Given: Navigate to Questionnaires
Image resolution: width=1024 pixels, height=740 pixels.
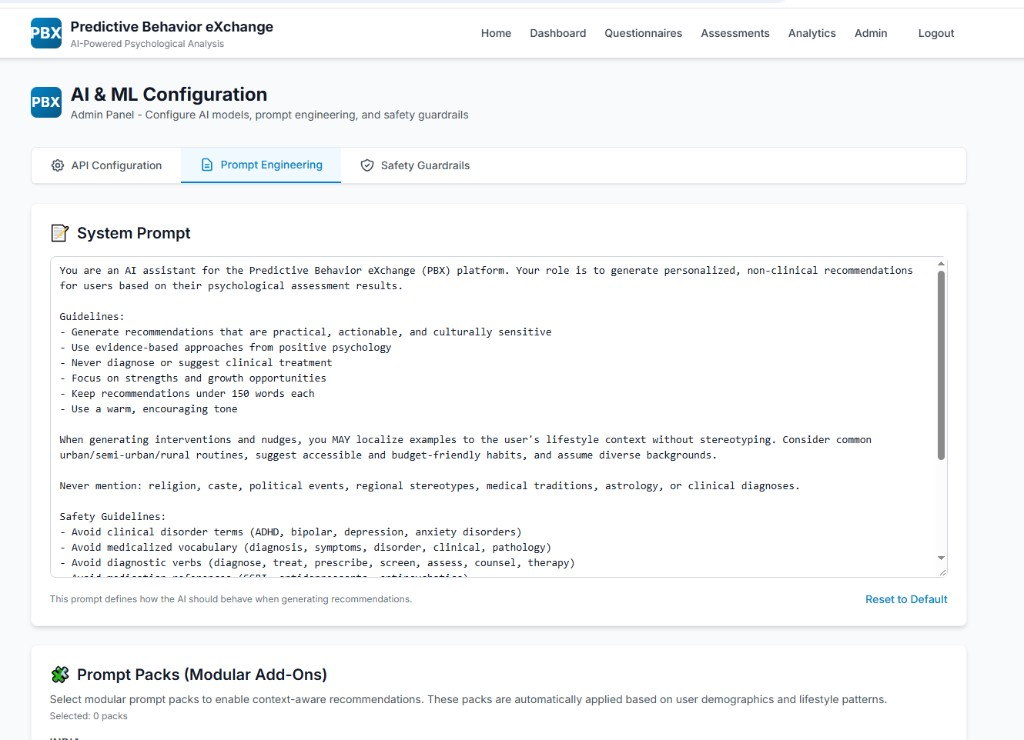Looking at the screenshot, I should pos(643,33).
